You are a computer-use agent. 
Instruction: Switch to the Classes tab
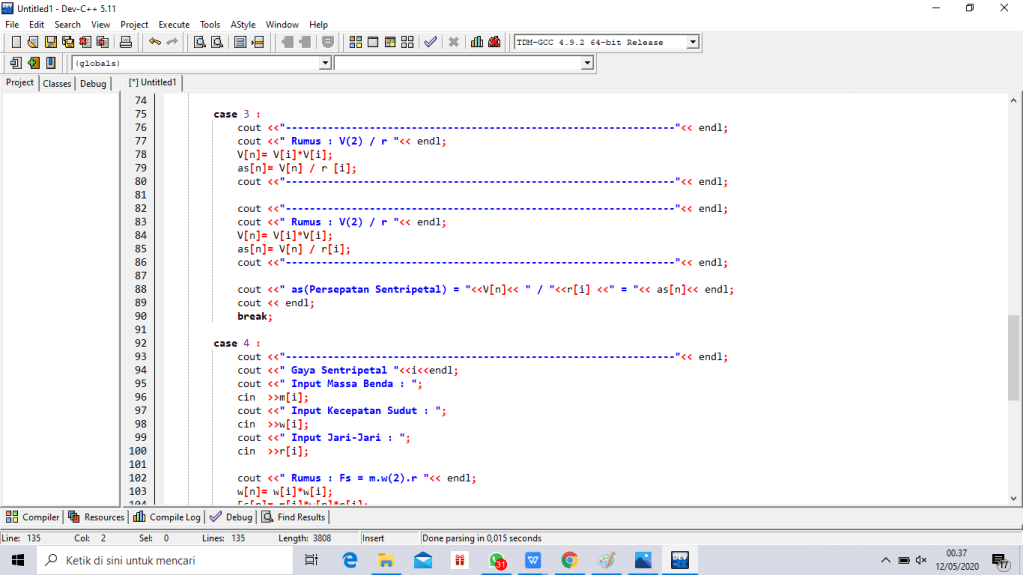click(x=57, y=83)
